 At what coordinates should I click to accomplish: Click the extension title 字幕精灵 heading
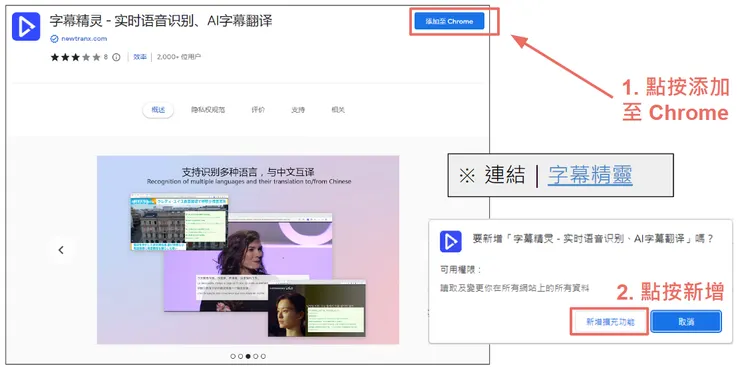161,21
